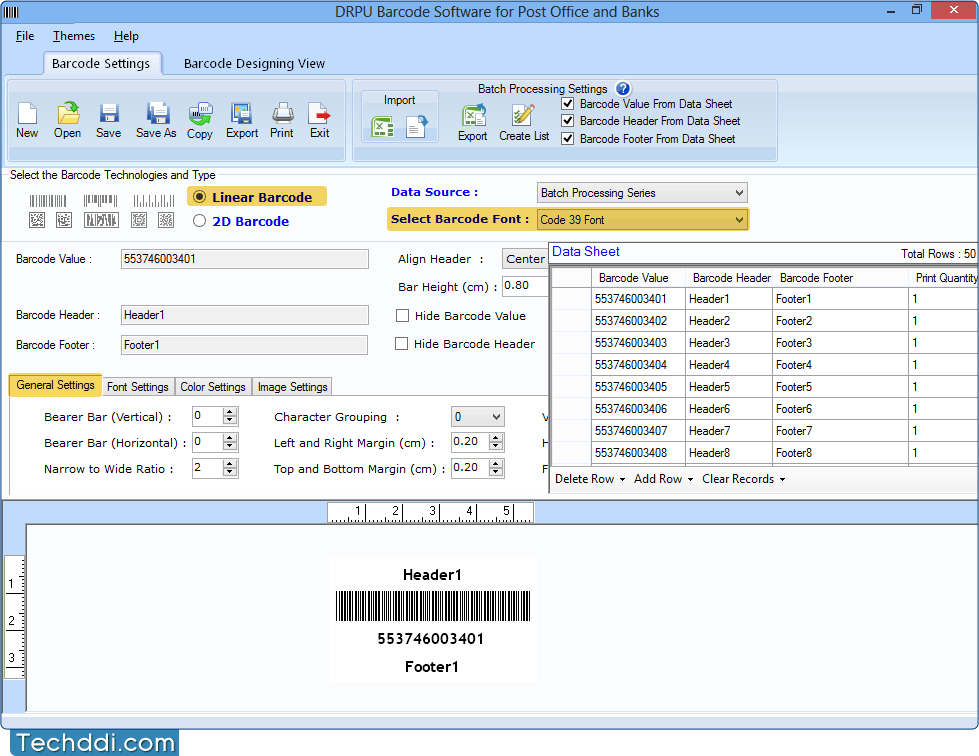
Task: Click the Barcode Footer input field
Action: (x=244, y=345)
